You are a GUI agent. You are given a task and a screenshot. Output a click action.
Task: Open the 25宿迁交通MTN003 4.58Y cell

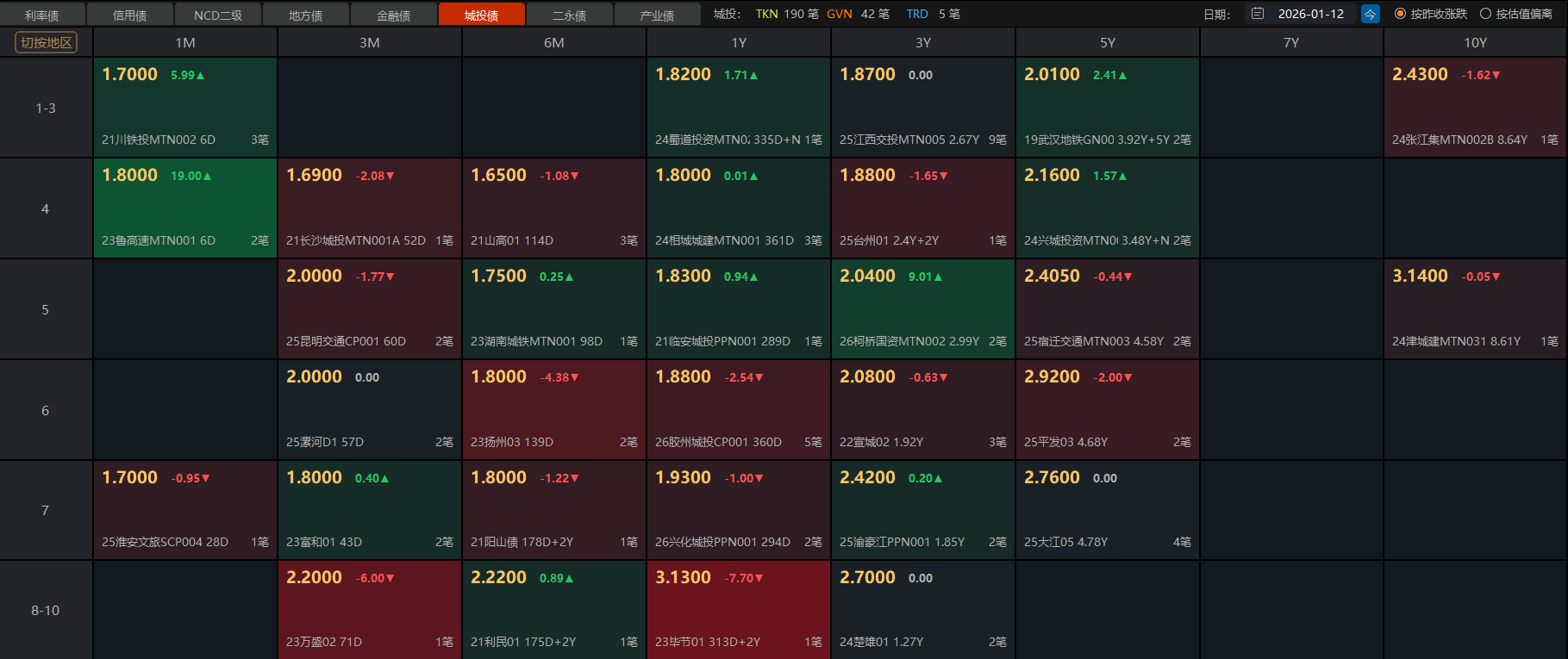click(x=1108, y=308)
